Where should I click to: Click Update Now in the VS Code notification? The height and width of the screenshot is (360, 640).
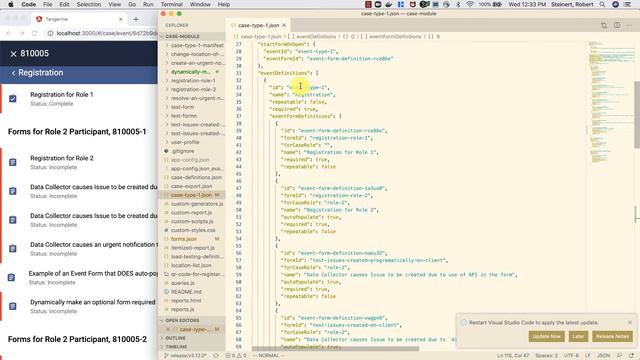point(547,336)
